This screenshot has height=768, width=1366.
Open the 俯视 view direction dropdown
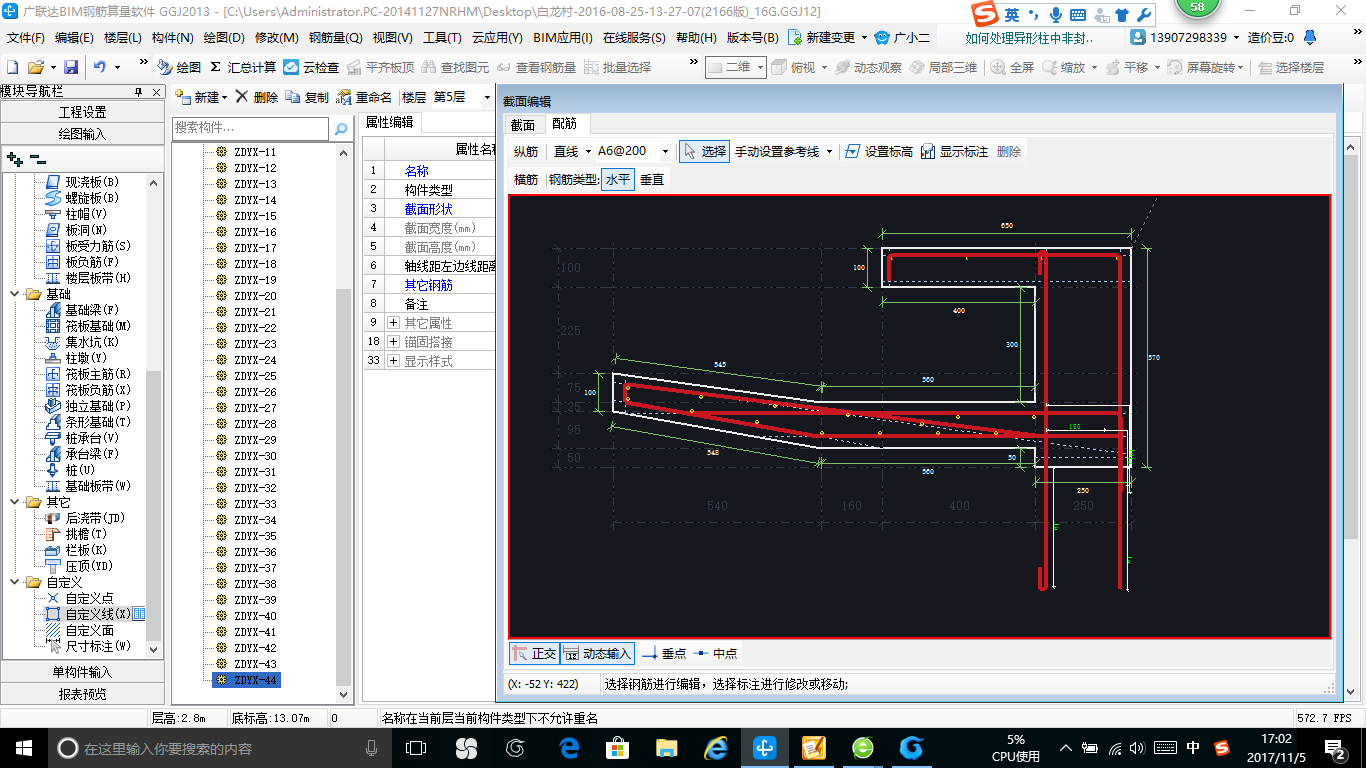point(824,67)
